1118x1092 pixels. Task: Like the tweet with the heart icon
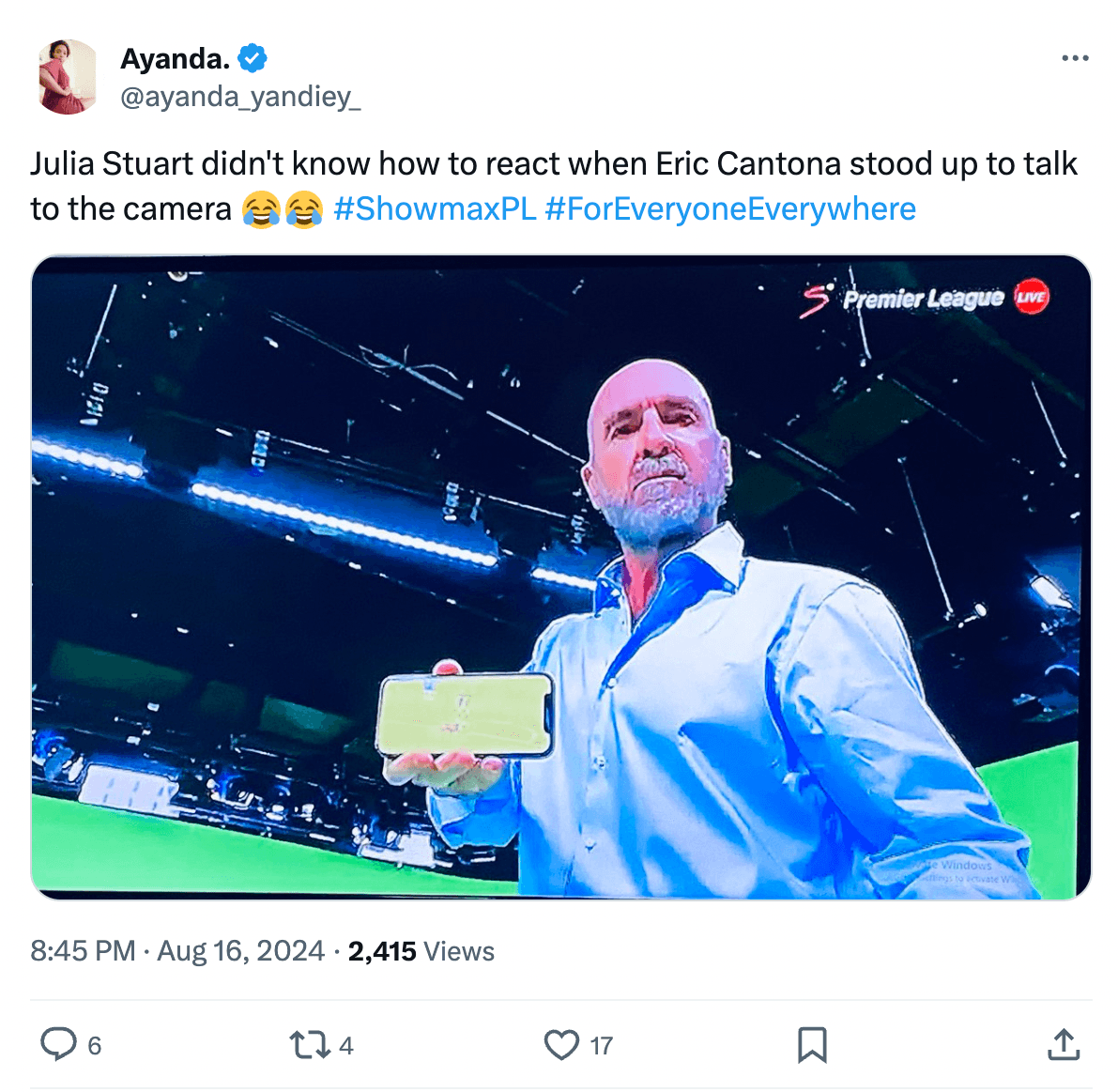pos(561,1045)
